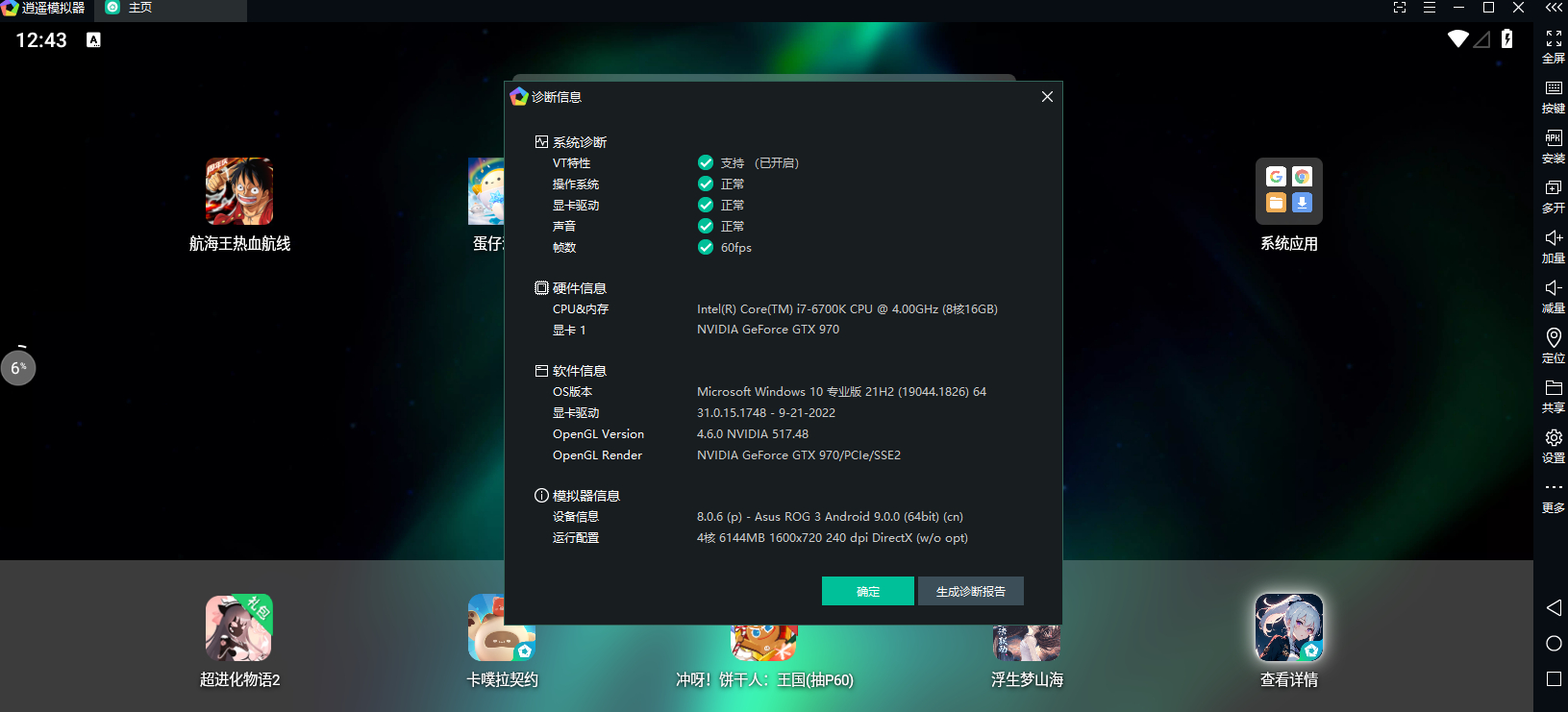The image size is (1568, 712).
Task: Click the 软件信息 section header
Action: pos(571,371)
